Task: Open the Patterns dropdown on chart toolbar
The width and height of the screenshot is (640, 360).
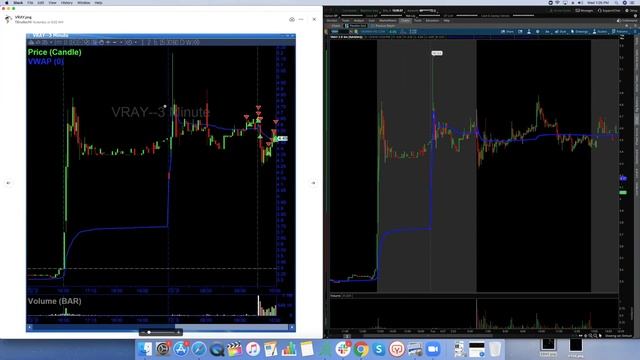Action: (x=620, y=31)
